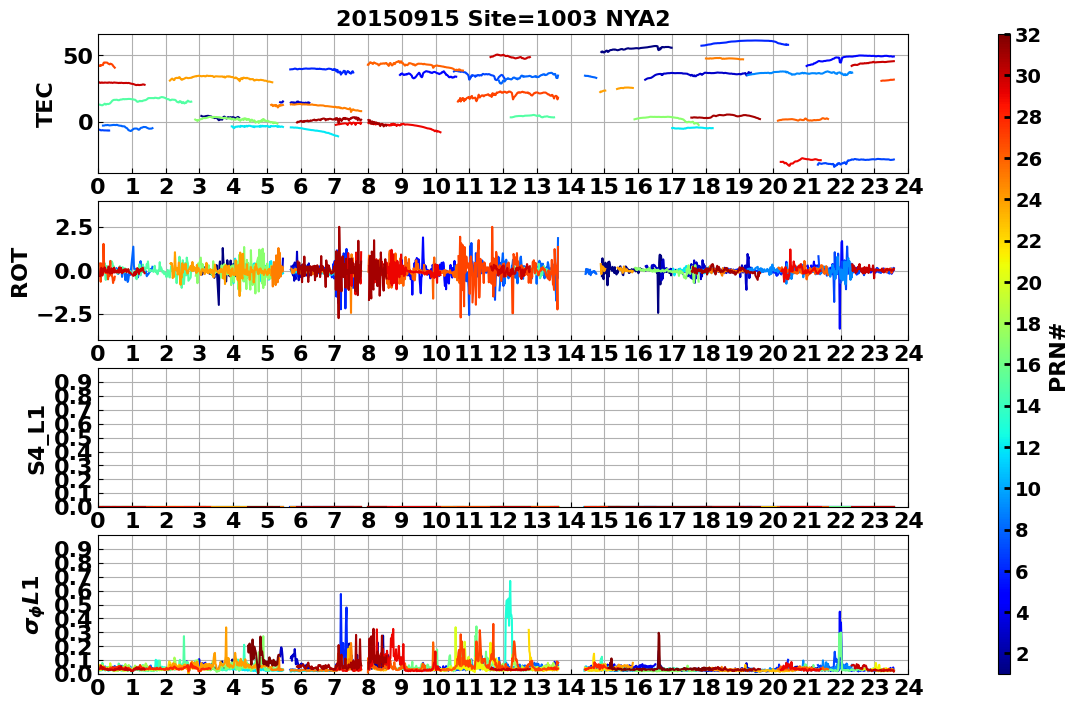
Task: Click the dark red sigma-phi spike near hour 16.5
Action: pyautogui.click(x=659, y=649)
